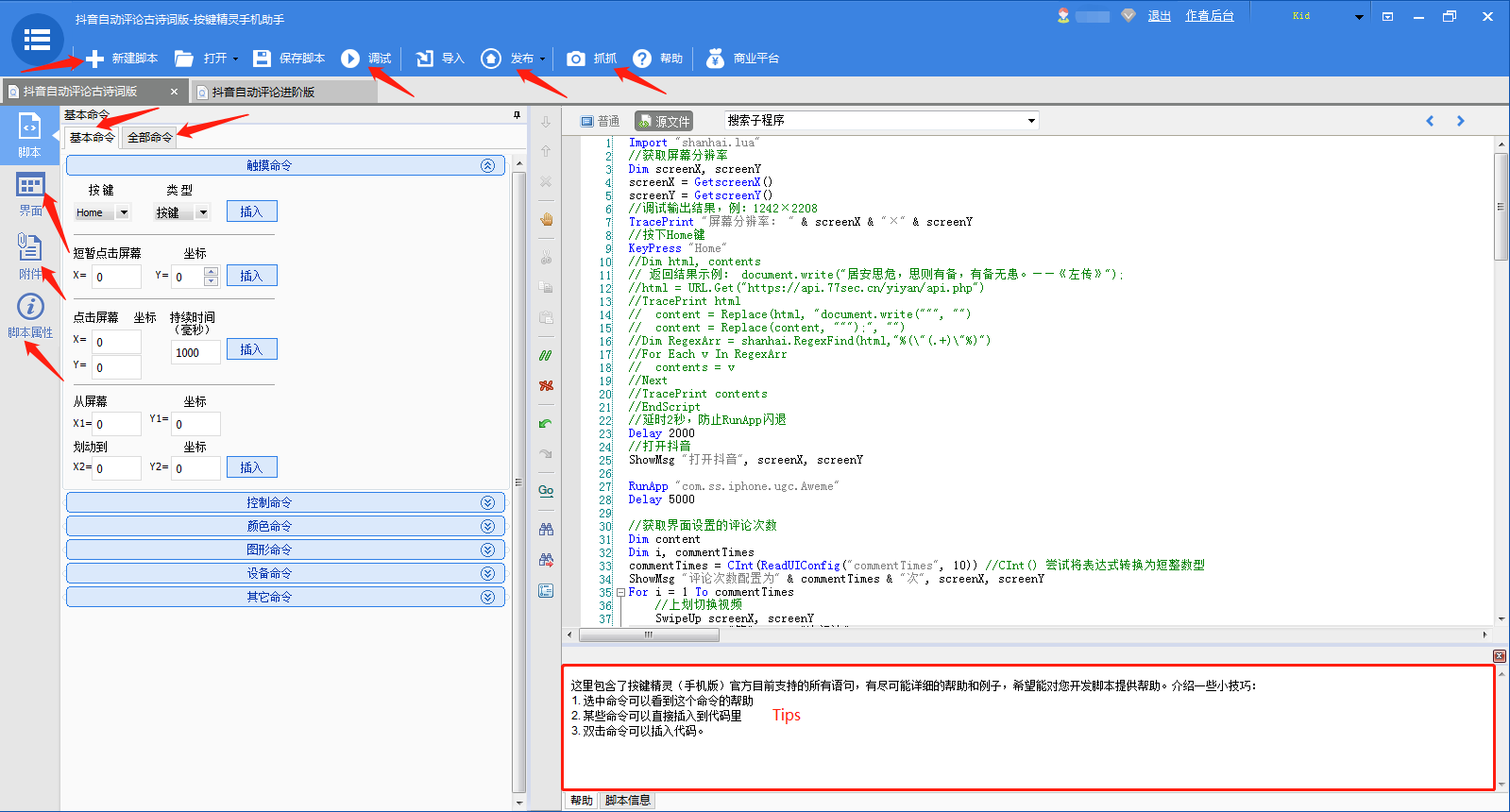Image resolution: width=1510 pixels, height=812 pixels.
Task: Click the 退出 logout link
Action: point(1159,16)
